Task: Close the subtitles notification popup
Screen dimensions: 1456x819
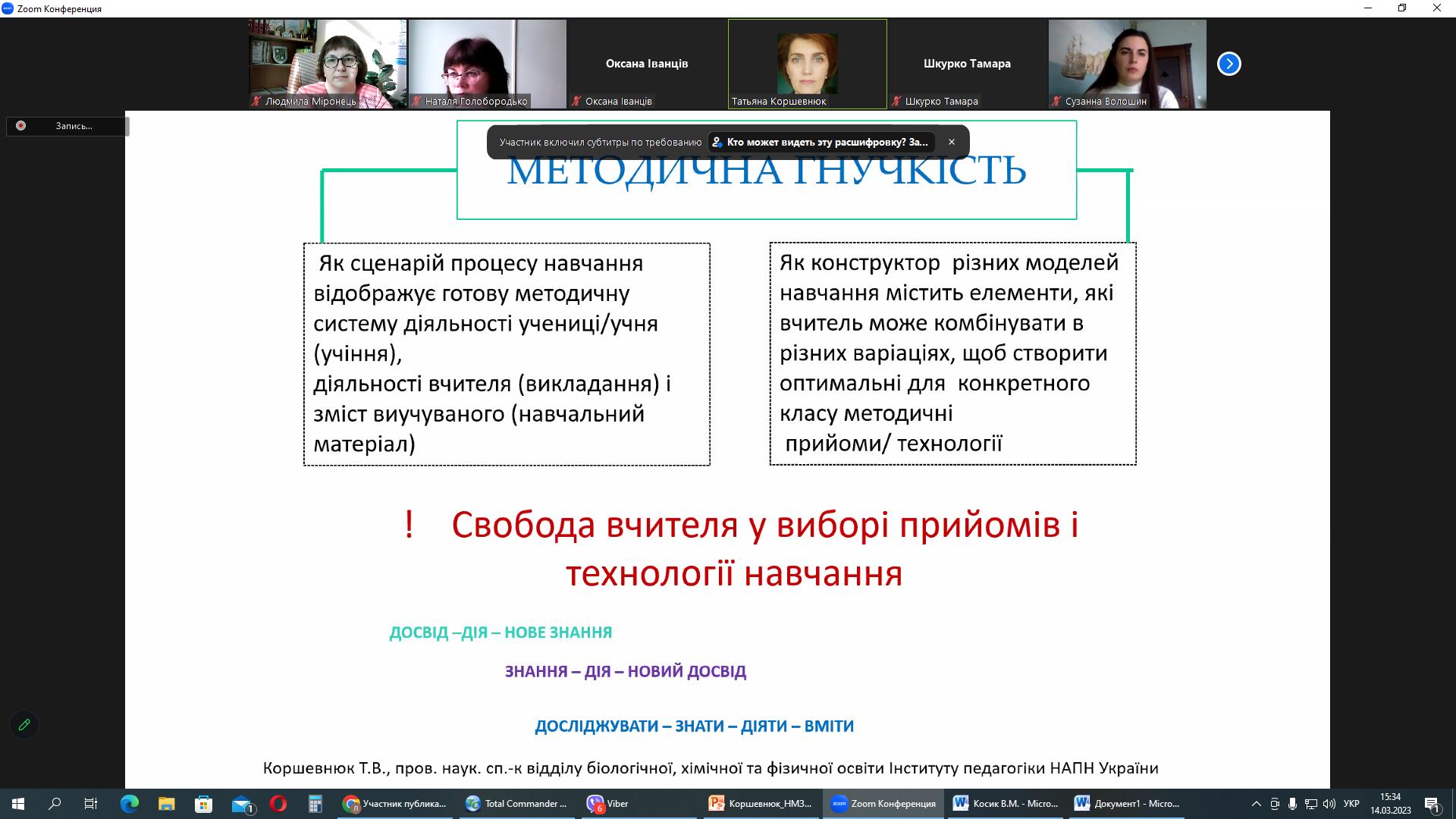Action: point(951,142)
